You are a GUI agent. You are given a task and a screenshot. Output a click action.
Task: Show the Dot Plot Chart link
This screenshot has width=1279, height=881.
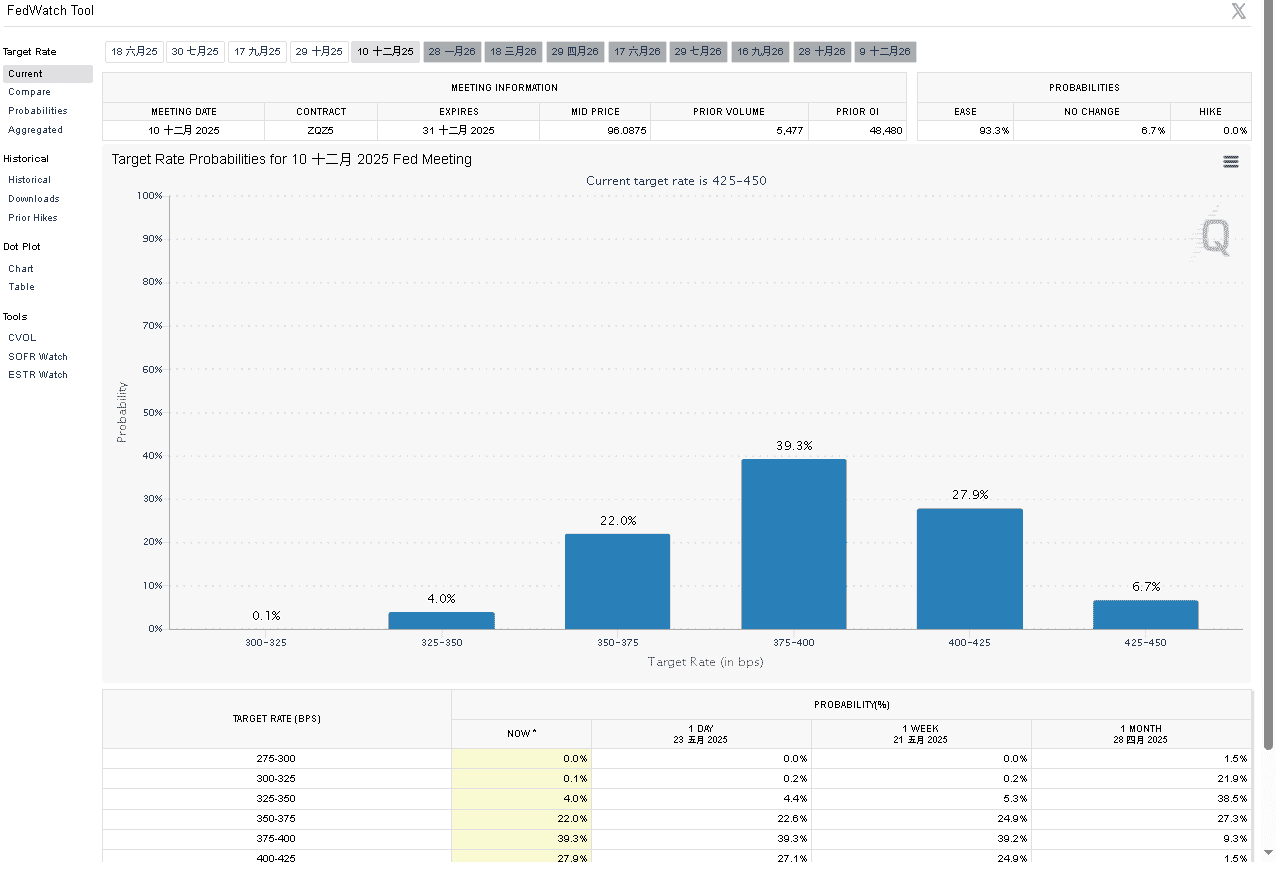coord(21,269)
